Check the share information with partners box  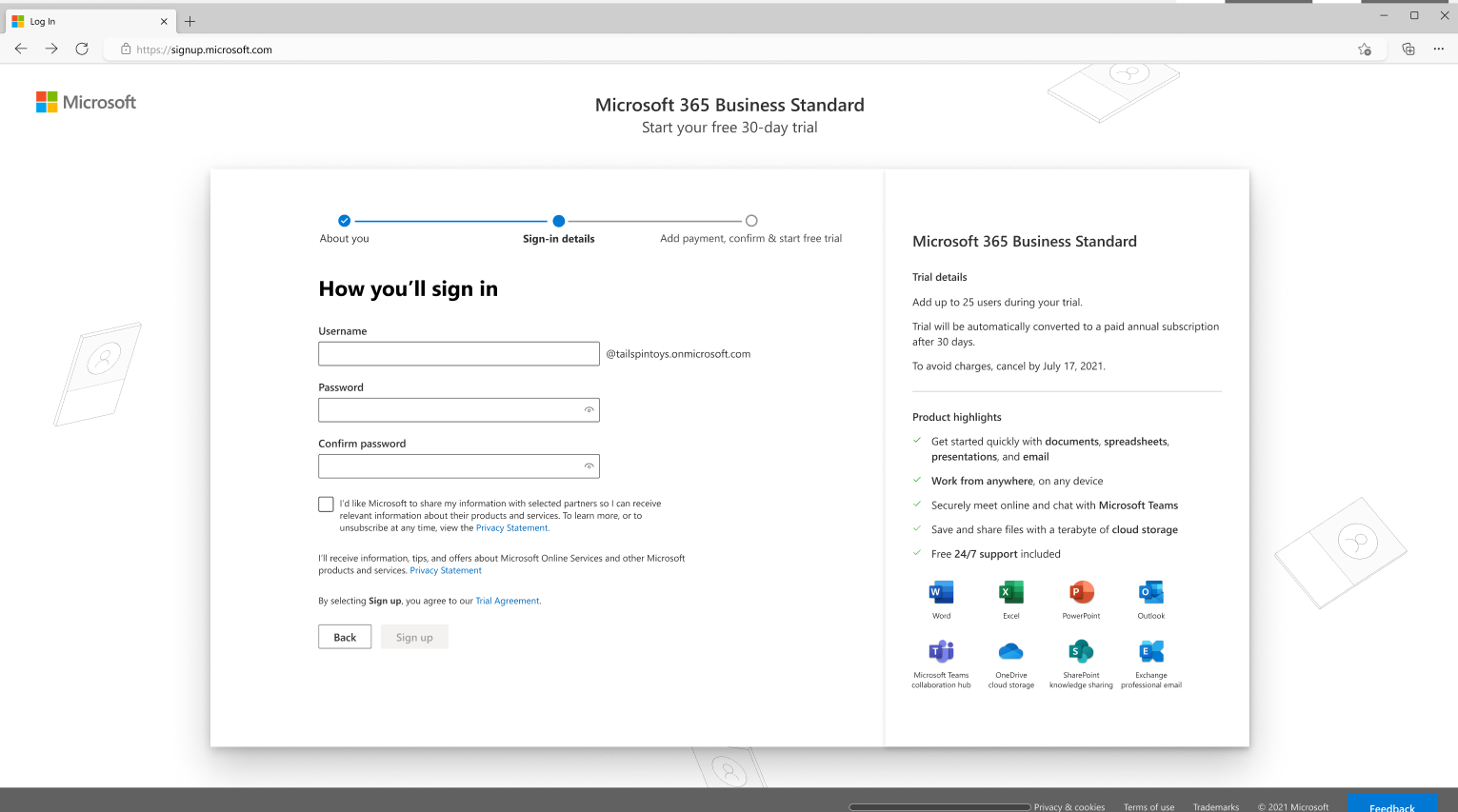[326, 505]
